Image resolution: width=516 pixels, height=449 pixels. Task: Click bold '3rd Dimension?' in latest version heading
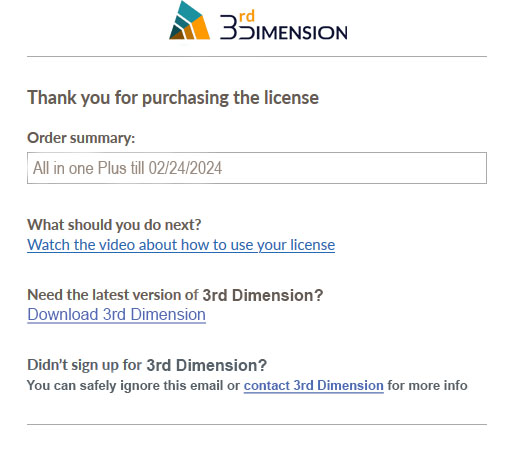coord(263,295)
